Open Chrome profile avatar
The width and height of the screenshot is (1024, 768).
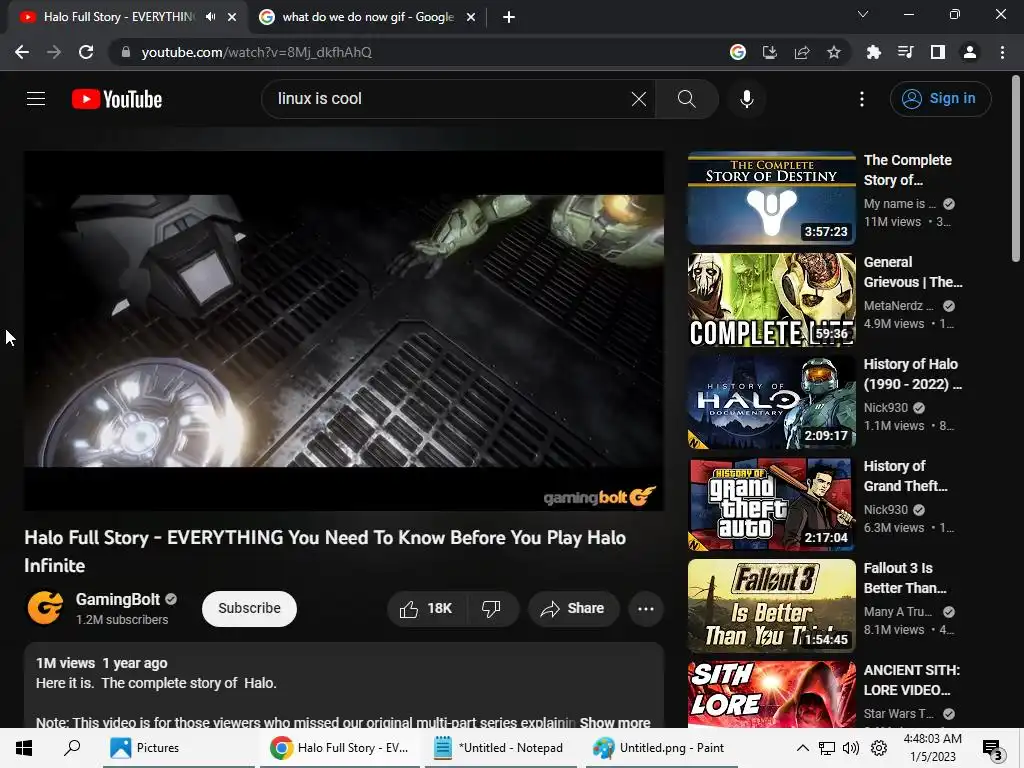tap(970, 52)
